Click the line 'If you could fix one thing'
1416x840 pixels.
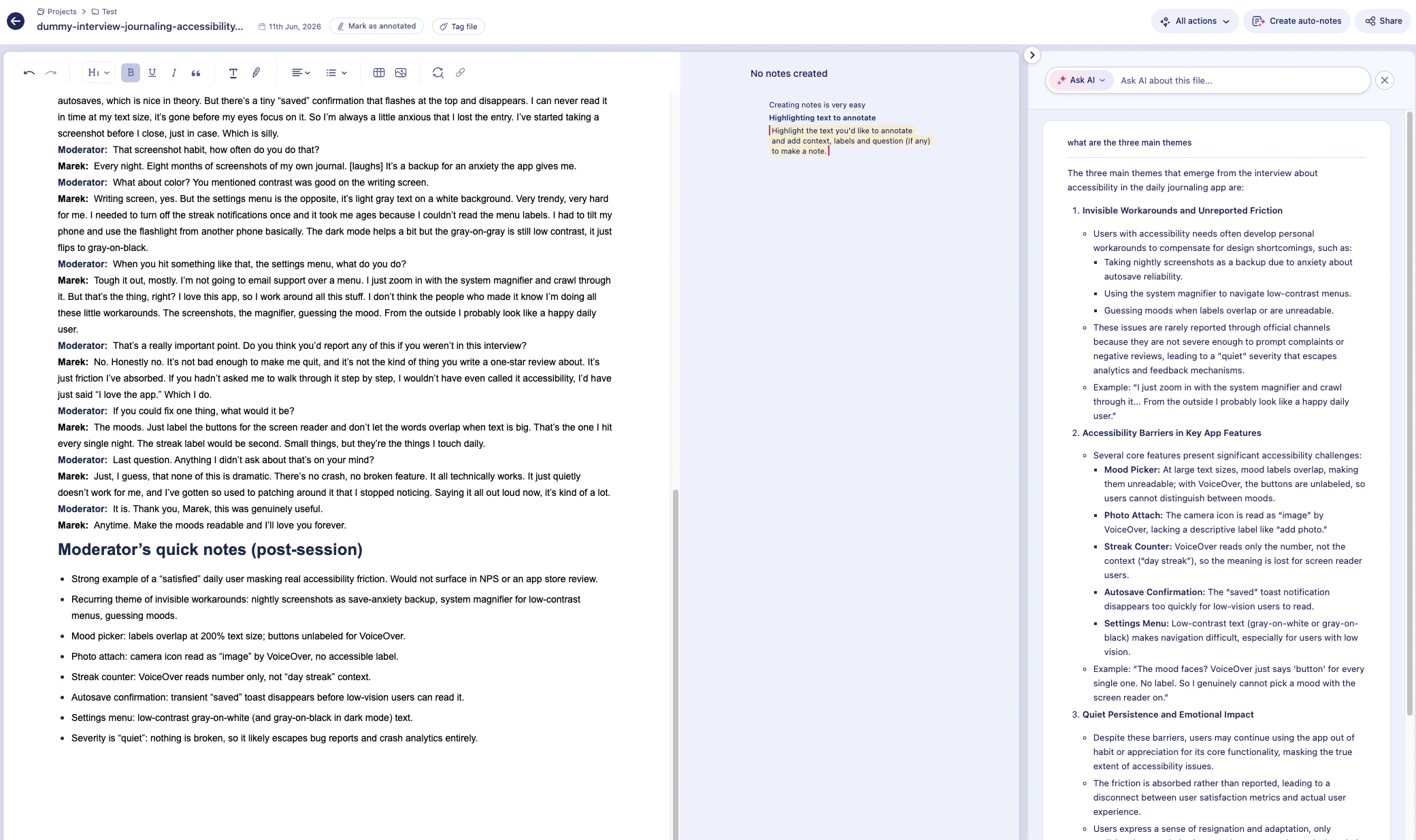pyautogui.click(x=176, y=411)
